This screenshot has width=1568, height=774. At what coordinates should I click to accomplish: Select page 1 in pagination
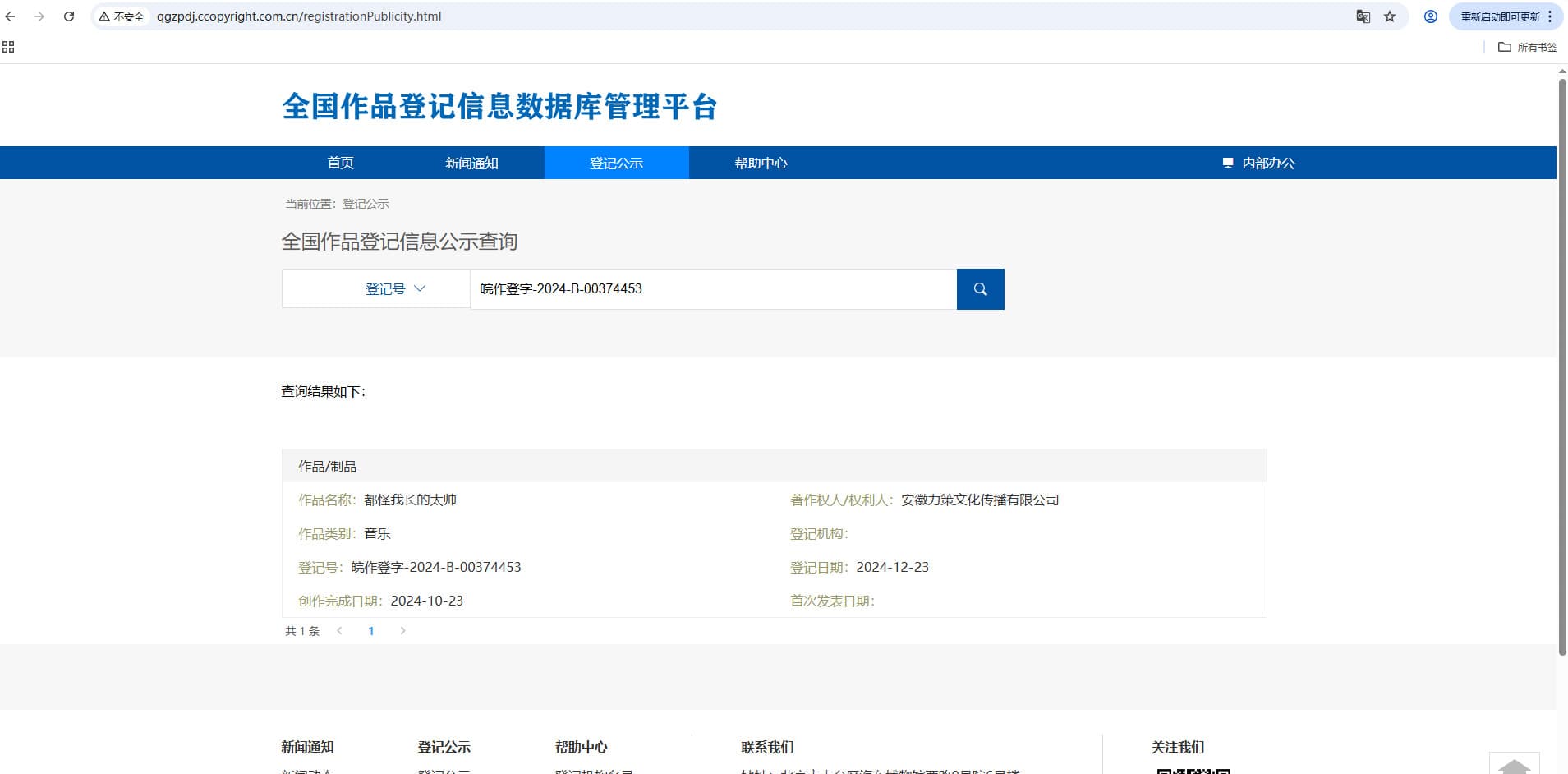(x=371, y=631)
